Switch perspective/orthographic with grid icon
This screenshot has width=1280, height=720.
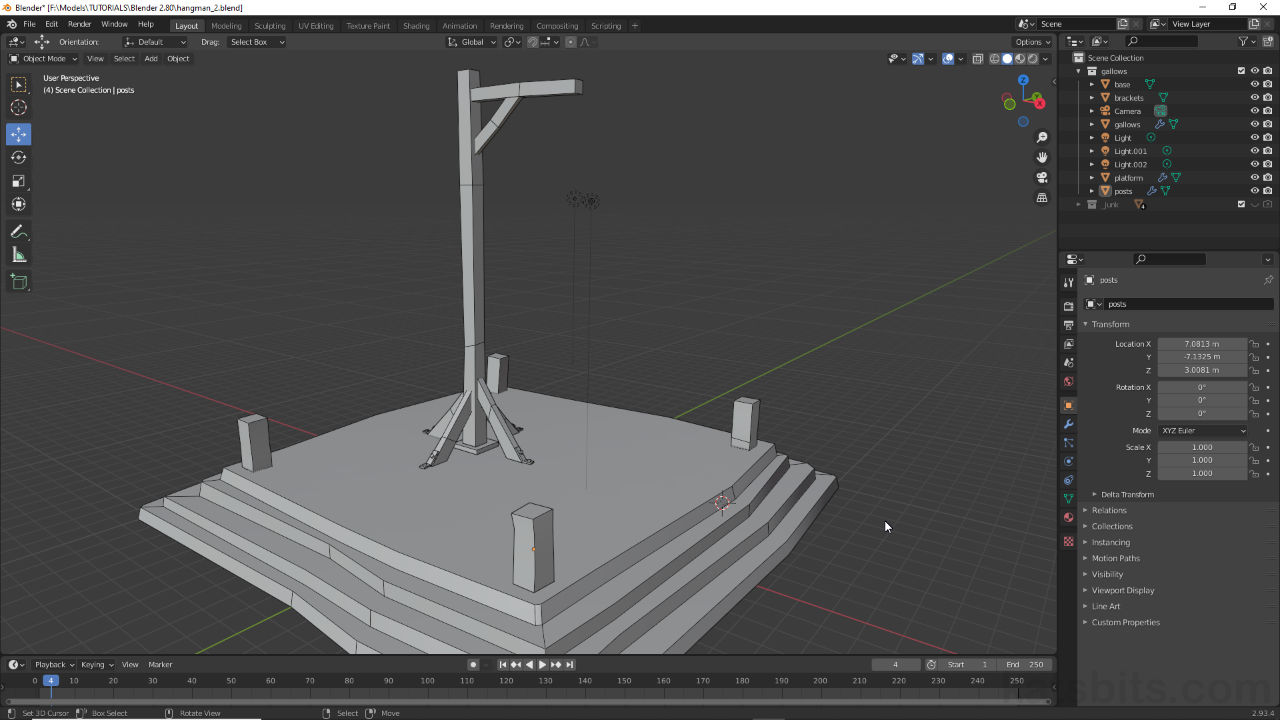coord(1042,198)
